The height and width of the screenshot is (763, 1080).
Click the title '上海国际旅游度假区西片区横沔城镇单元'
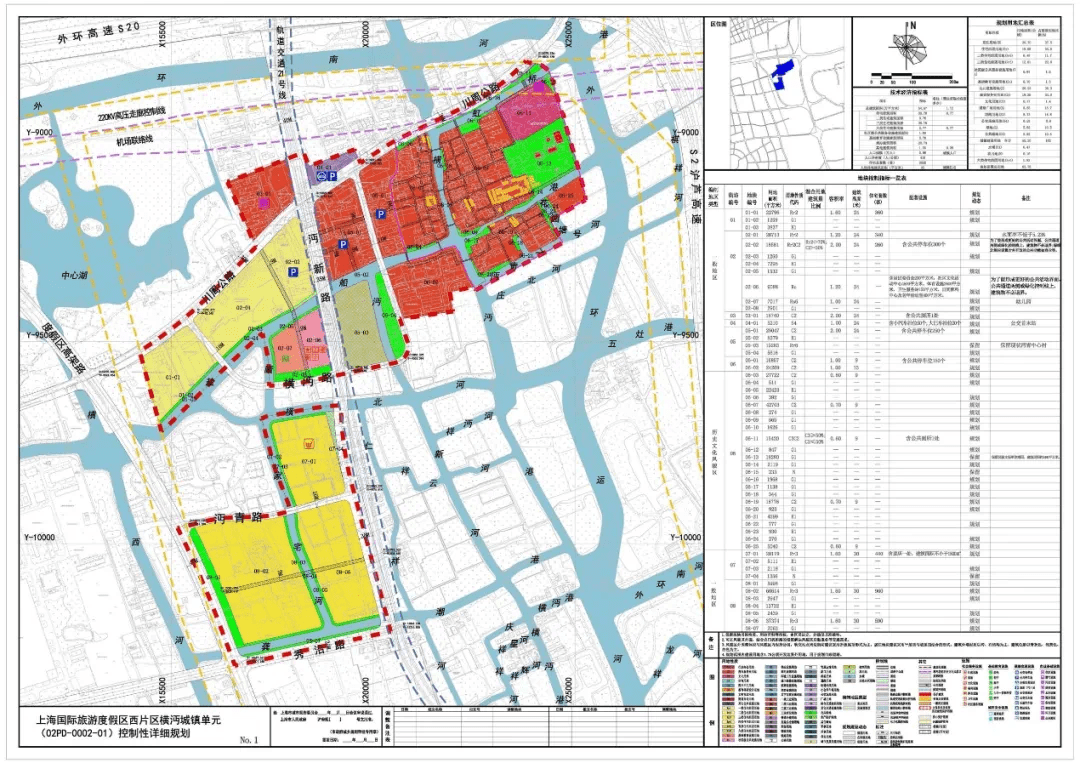click(x=129, y=721)
